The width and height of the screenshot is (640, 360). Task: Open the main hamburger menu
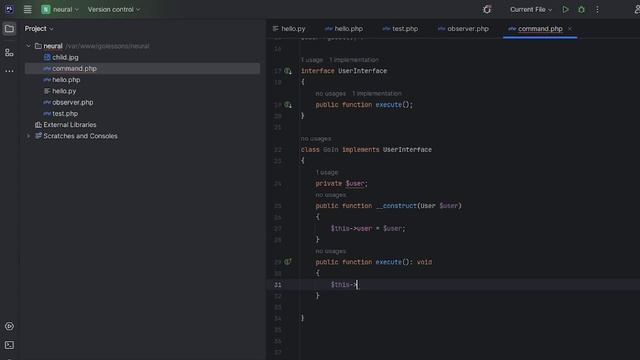(27, 9)
